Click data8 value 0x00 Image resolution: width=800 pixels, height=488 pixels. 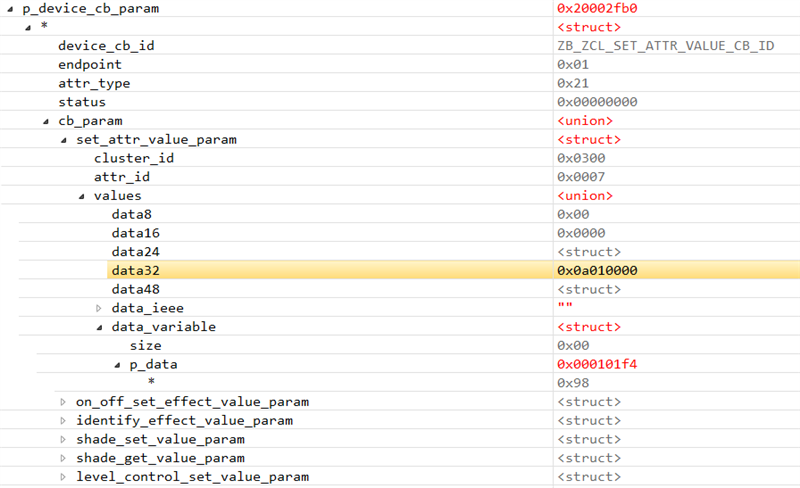pyautogui.click(x=573, y=214)
